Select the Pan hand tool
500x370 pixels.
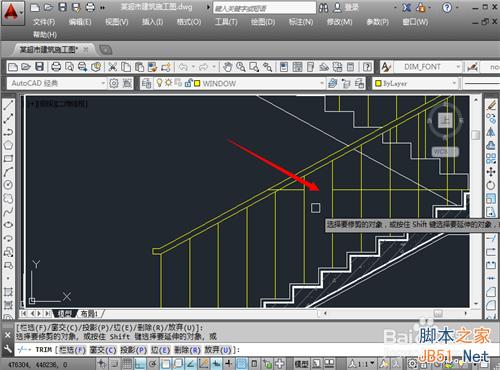point(228,67)
